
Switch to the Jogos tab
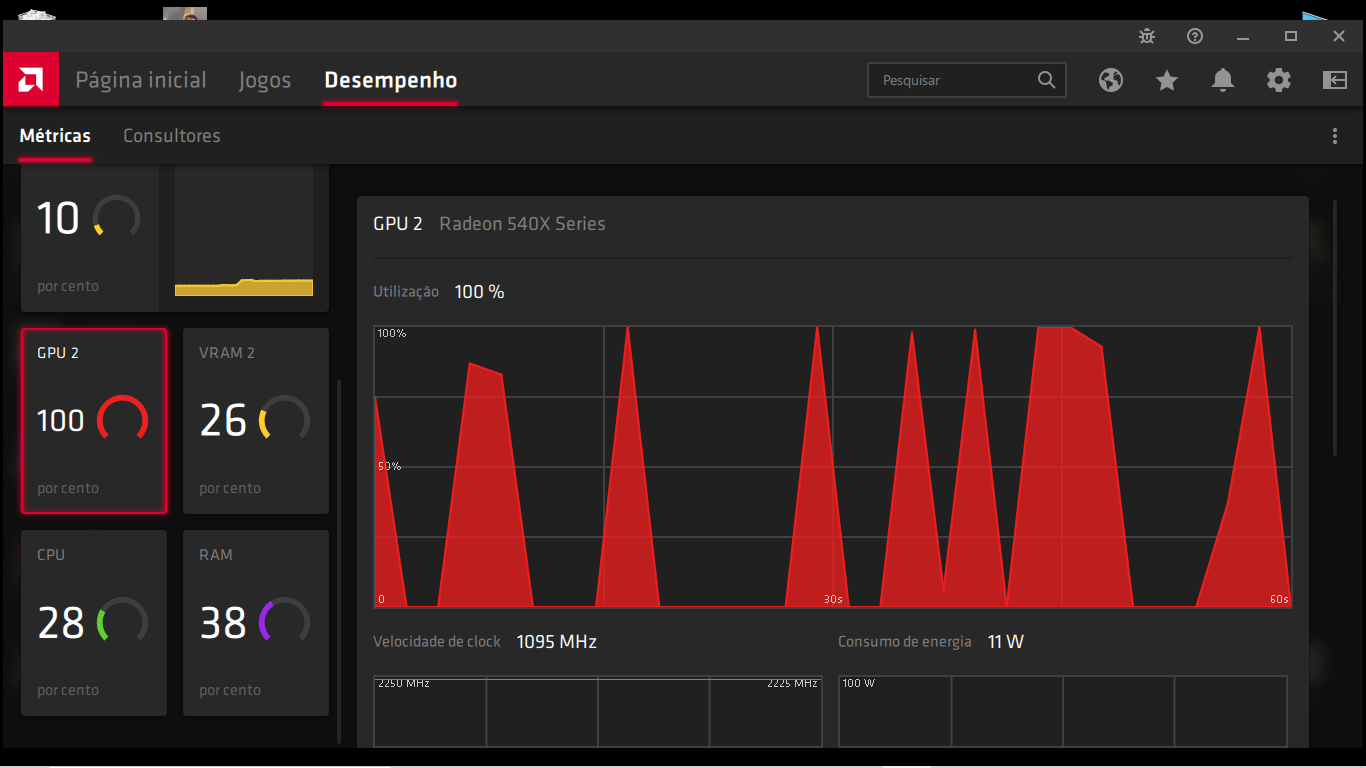265,81
